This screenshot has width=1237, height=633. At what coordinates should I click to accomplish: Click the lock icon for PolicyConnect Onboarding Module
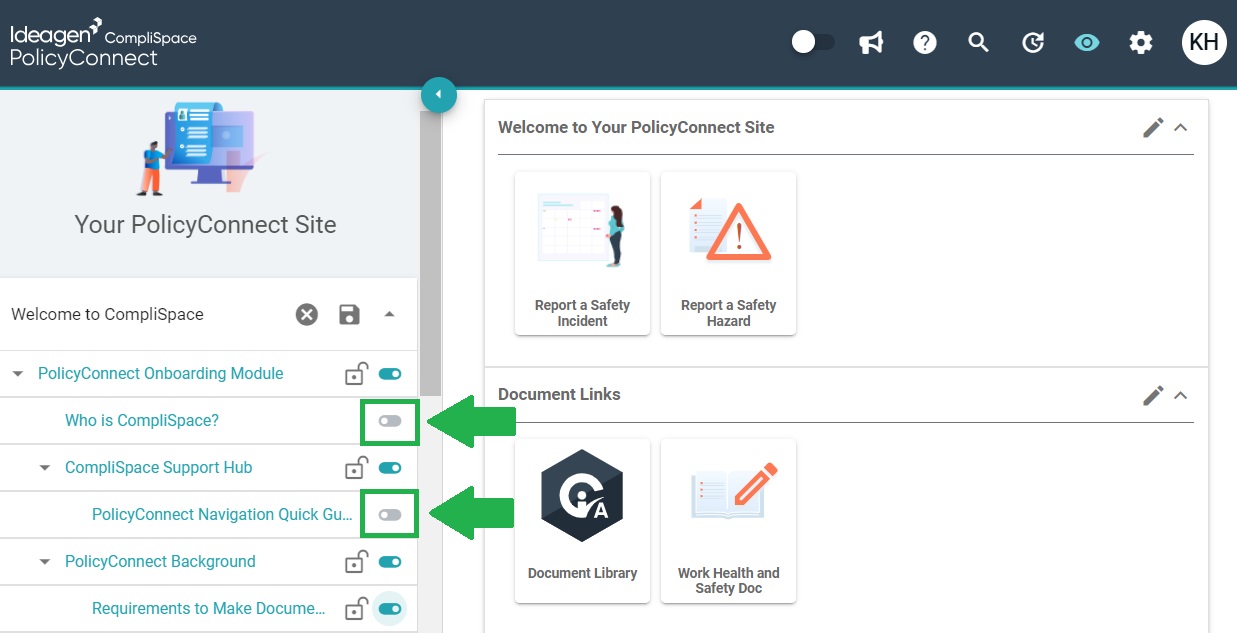(x=356, y=374)
